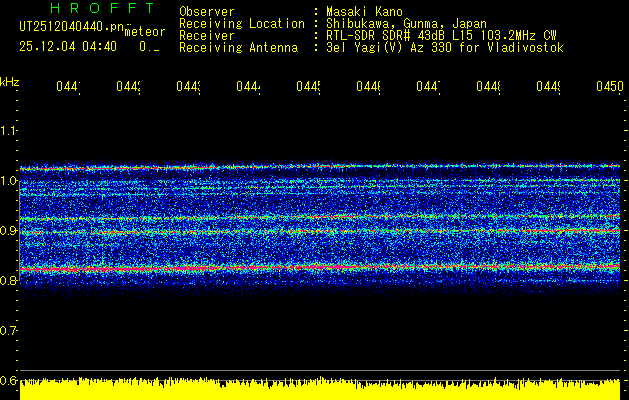Click the 1.0 frequency axis mark
The height and width of the screenshot is (400, 629).
[9, 181]
